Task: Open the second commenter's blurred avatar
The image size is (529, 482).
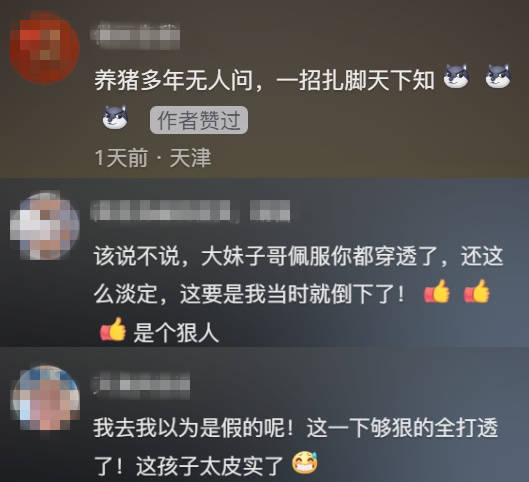Action: pos(45,226)
